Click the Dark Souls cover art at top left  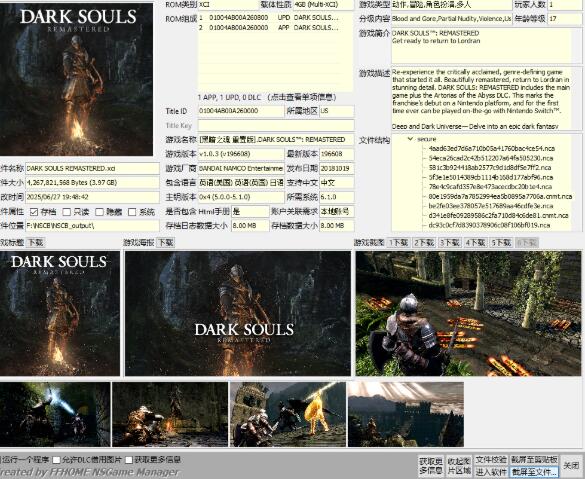76,79
